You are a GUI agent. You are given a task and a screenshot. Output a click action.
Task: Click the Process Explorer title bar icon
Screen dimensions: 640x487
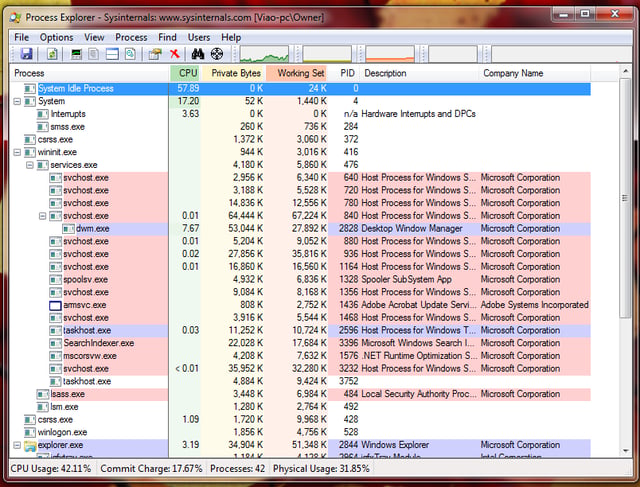[x=15, y=18]
